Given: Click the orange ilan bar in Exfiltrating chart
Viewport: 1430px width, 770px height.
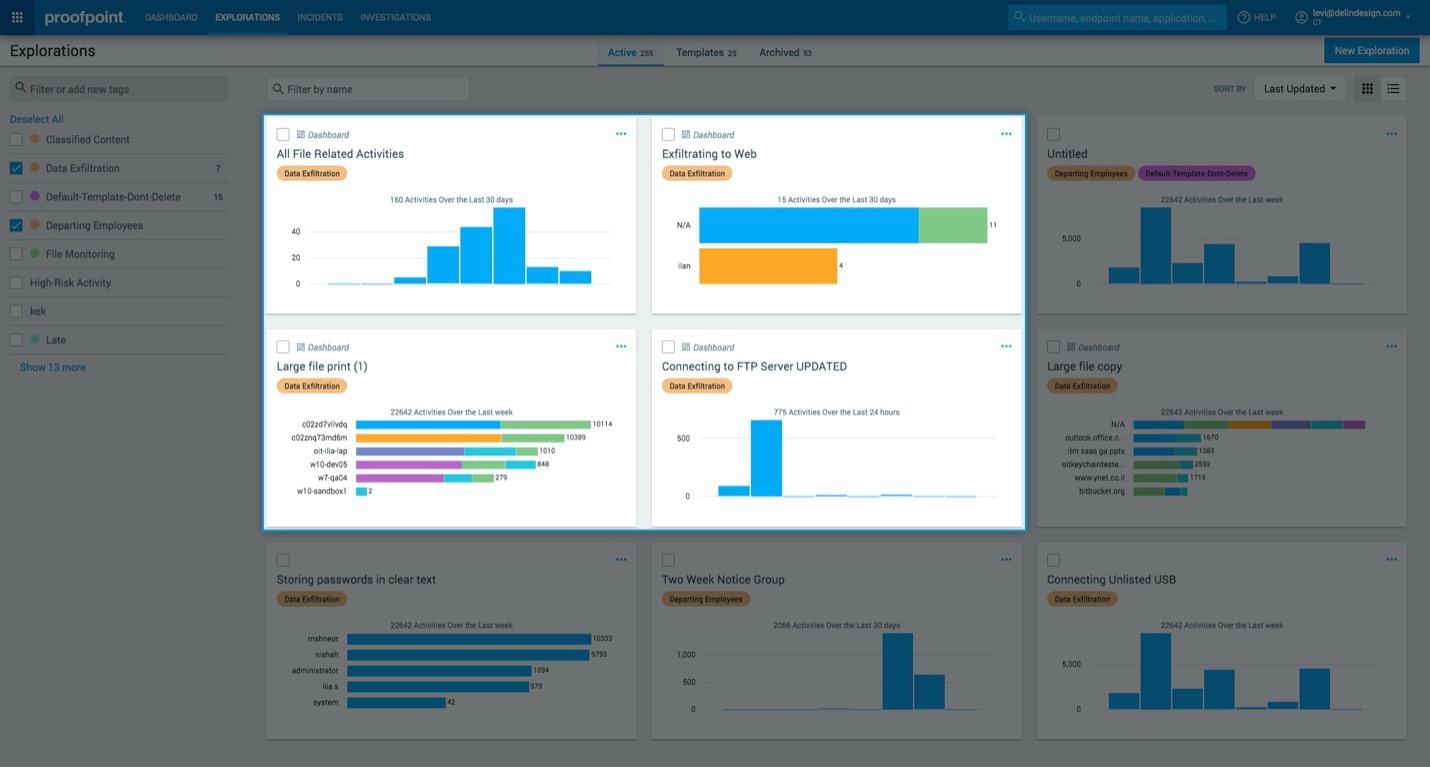Looking at the screenshot, I should (x=768, y=266).
